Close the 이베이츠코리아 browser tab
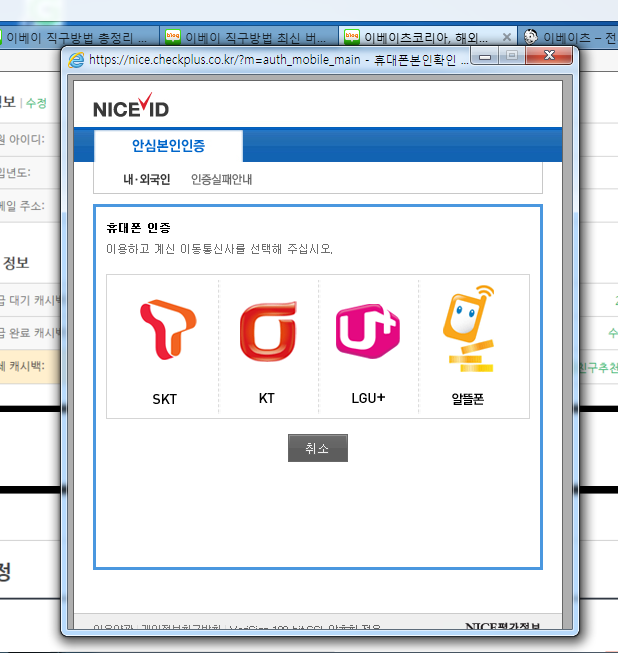The height and width of the screenshot is (653, 618). [x=507, y=37]
